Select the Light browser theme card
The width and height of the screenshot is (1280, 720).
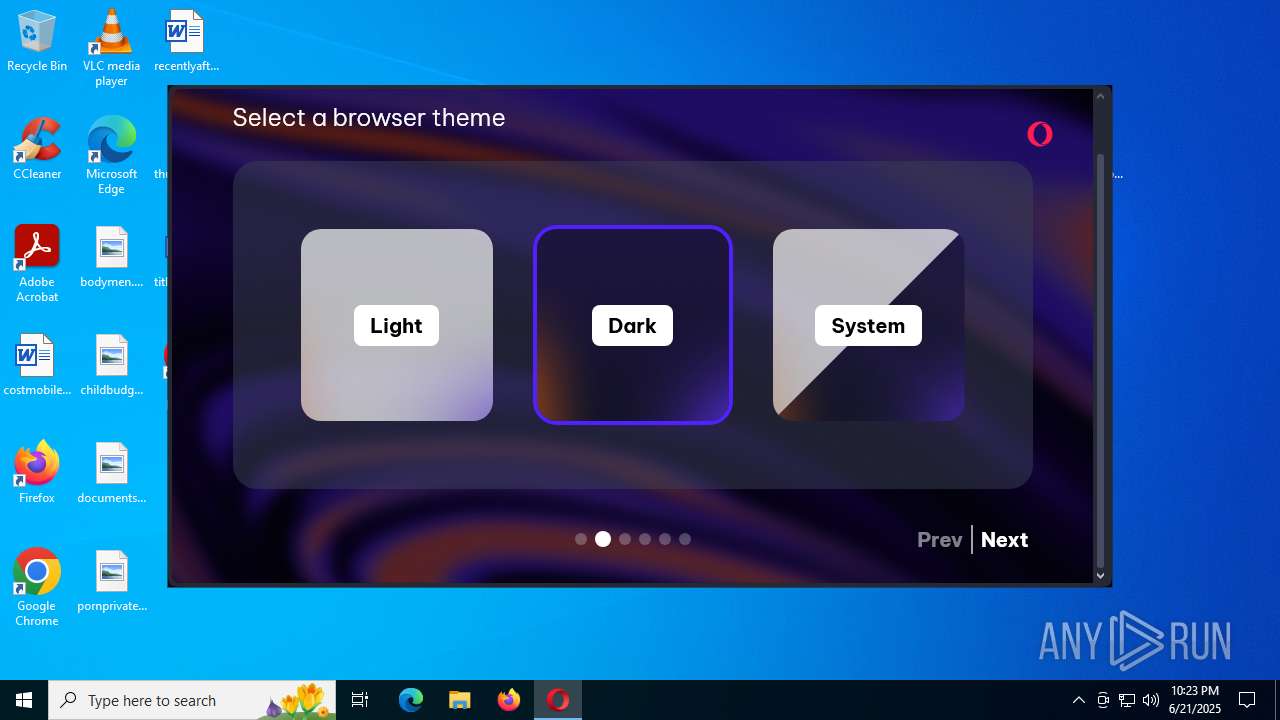397,325
